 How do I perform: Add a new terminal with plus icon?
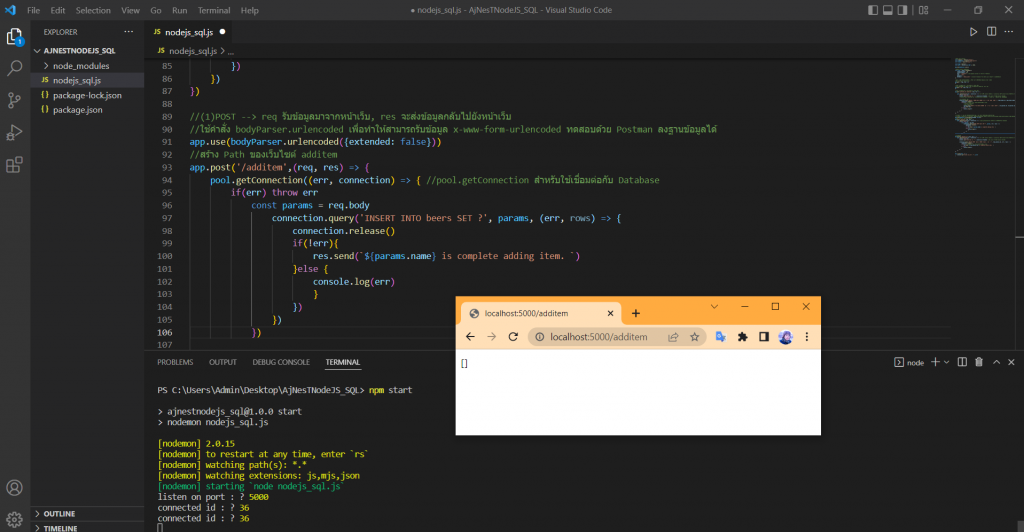935,362
